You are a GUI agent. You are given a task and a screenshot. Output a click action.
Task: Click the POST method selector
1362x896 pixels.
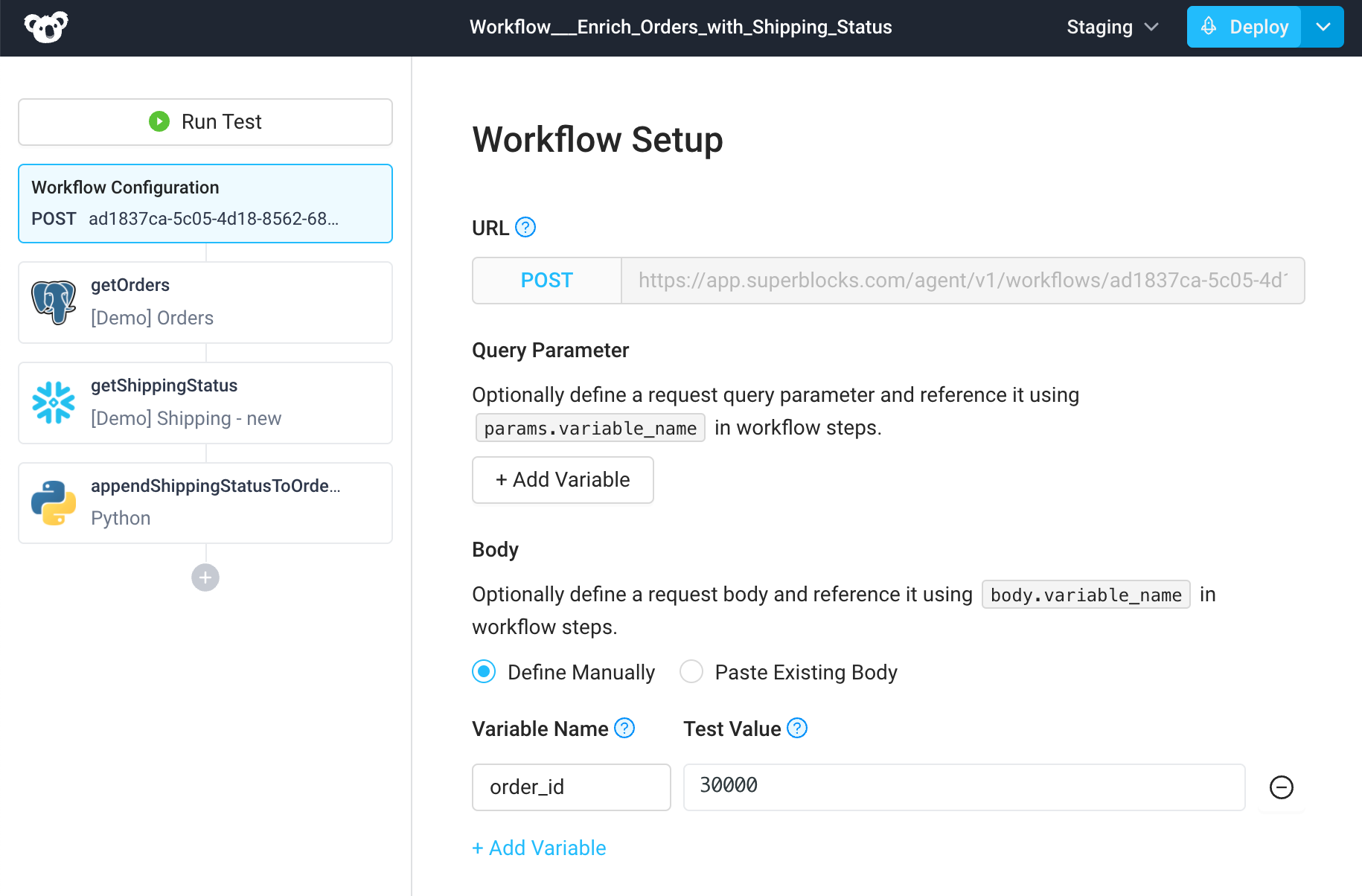(546, 281)
